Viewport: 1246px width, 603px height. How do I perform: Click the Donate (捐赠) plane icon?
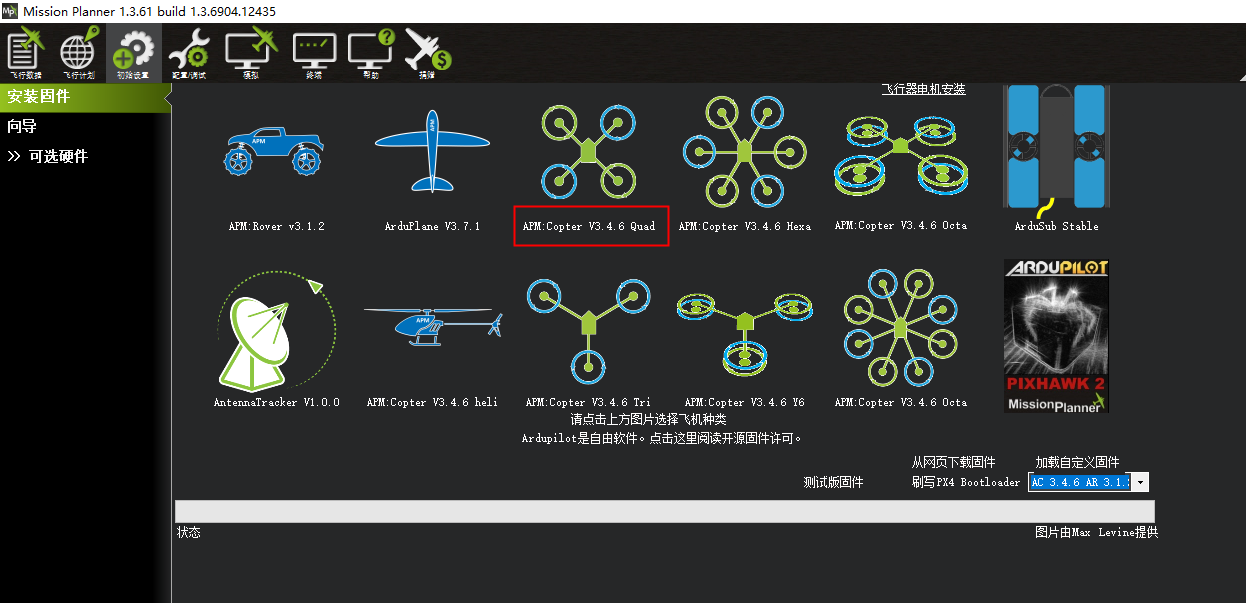pyautogui.click(x=428, y=54)
